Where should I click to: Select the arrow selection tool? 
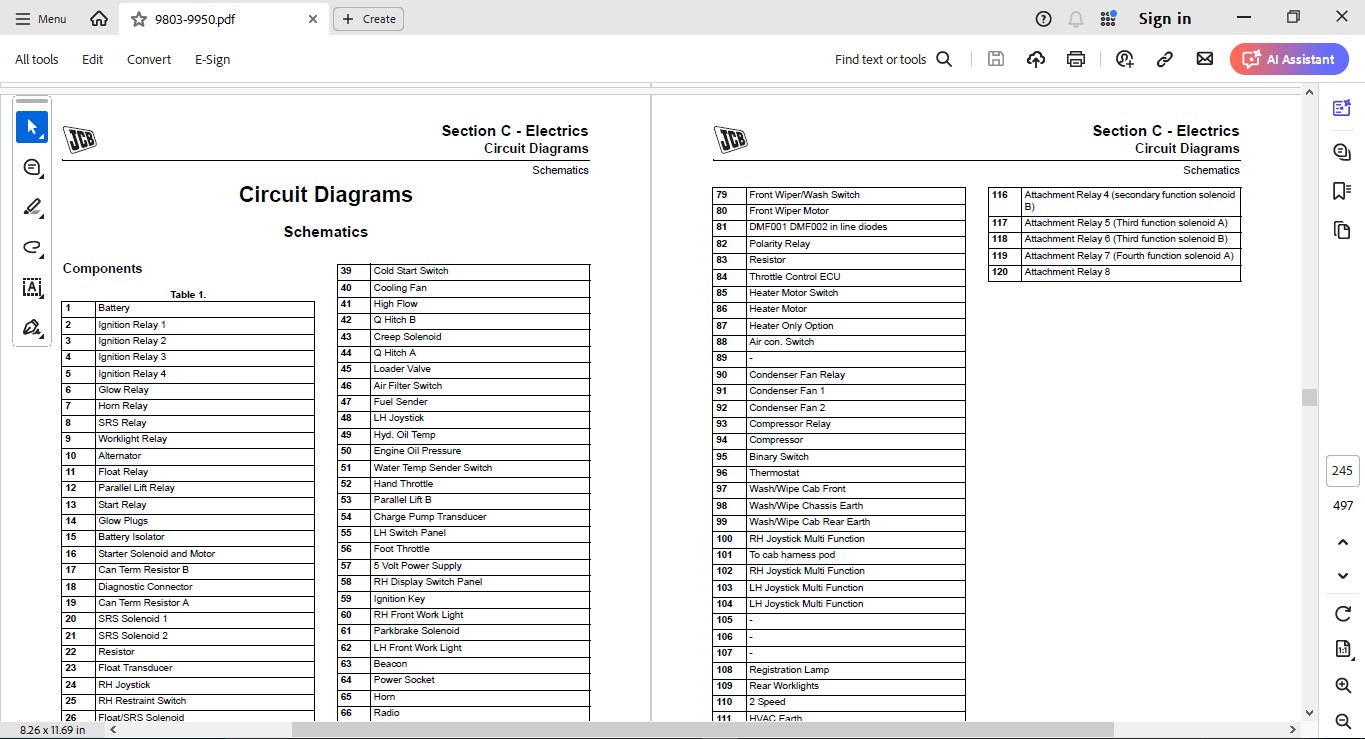32,127
